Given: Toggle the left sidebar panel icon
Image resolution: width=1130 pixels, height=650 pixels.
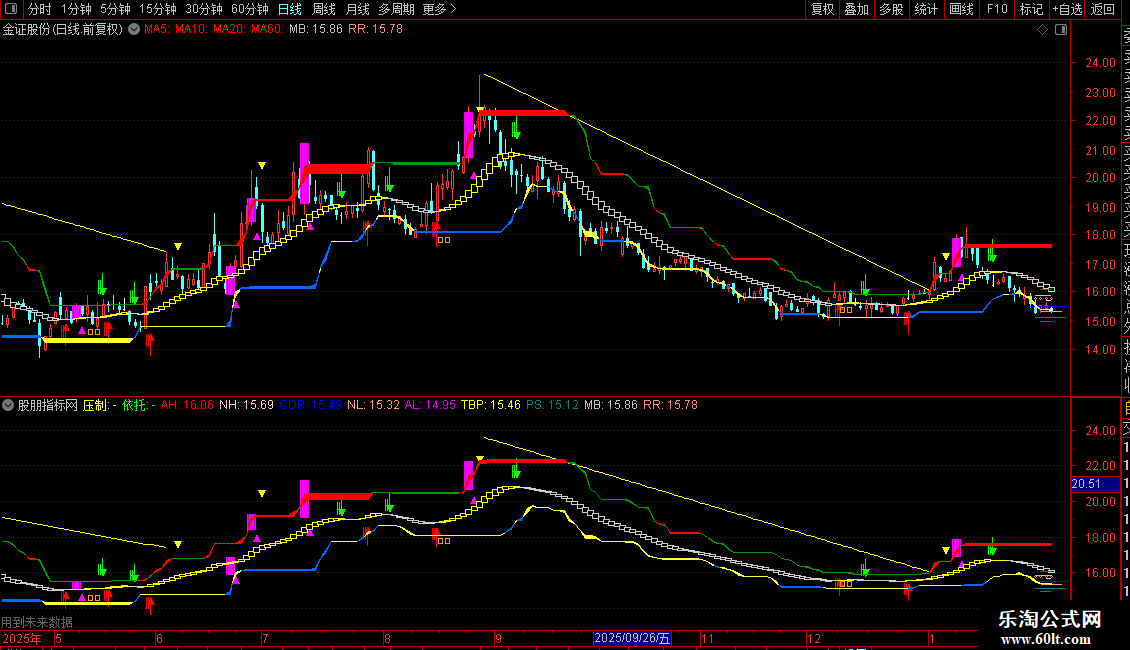Looking at the screenshot, I should click(11, 10).
